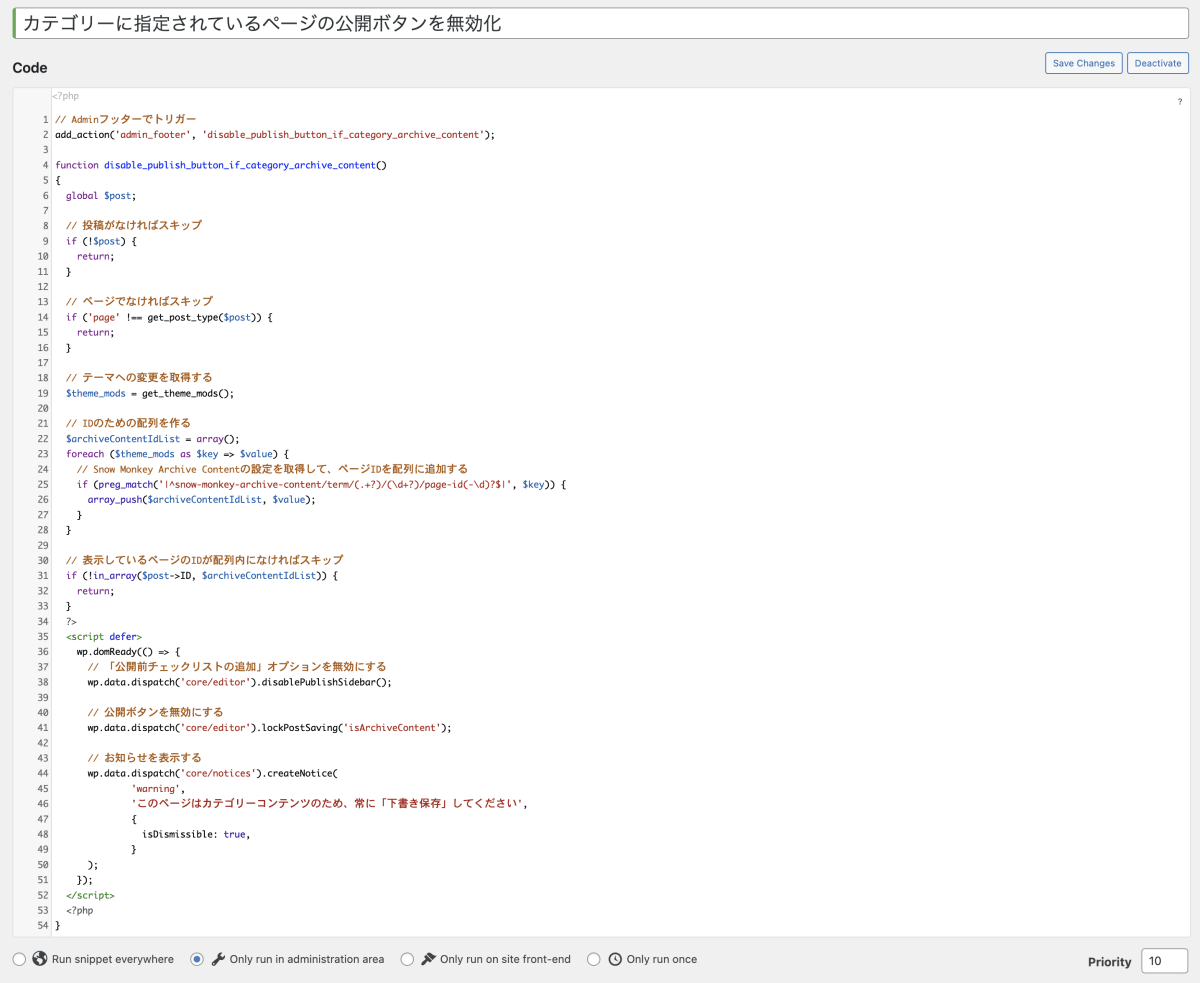Viewport: 1200px width, 983px height.
Task: Click the add_action('admin_footer' line of code
Action: point(275,134)
